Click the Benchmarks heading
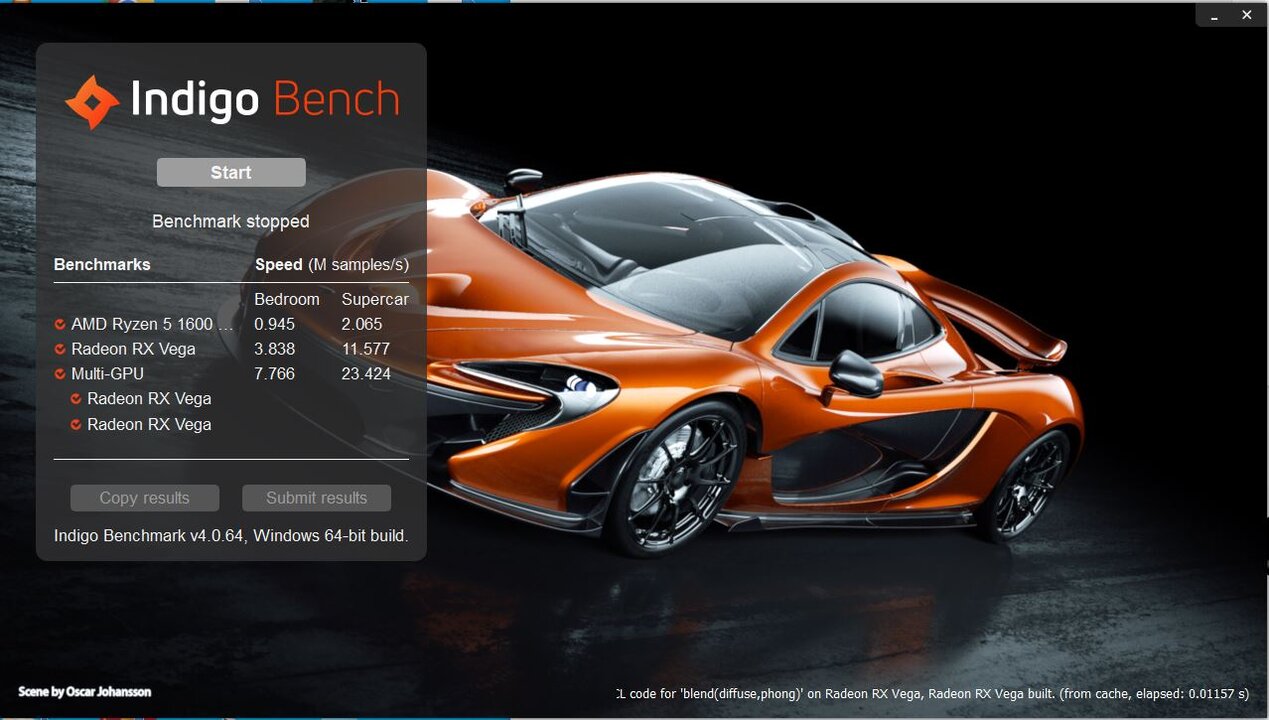This screenshot has height=720, width=1269. pos(102,265)
